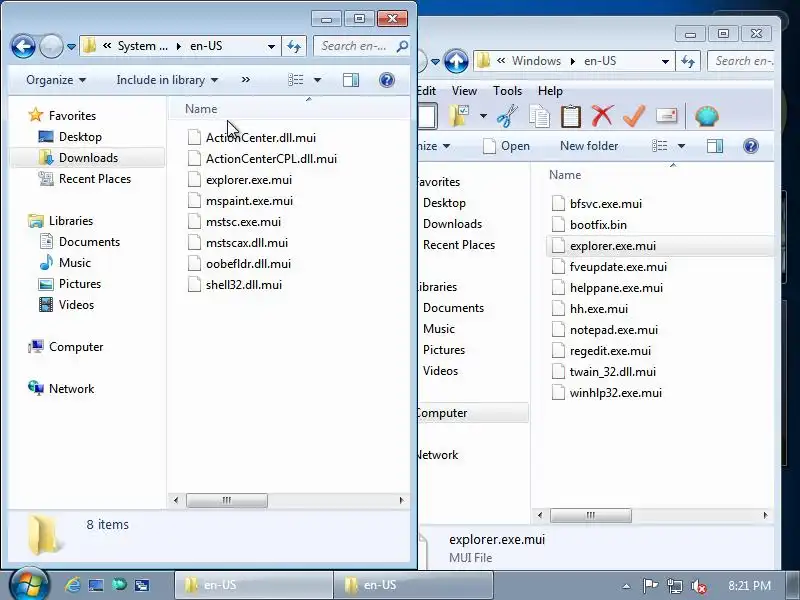Launch Internet Explorer from taskbar
This screenshot has height=600, width=800.
72,585
